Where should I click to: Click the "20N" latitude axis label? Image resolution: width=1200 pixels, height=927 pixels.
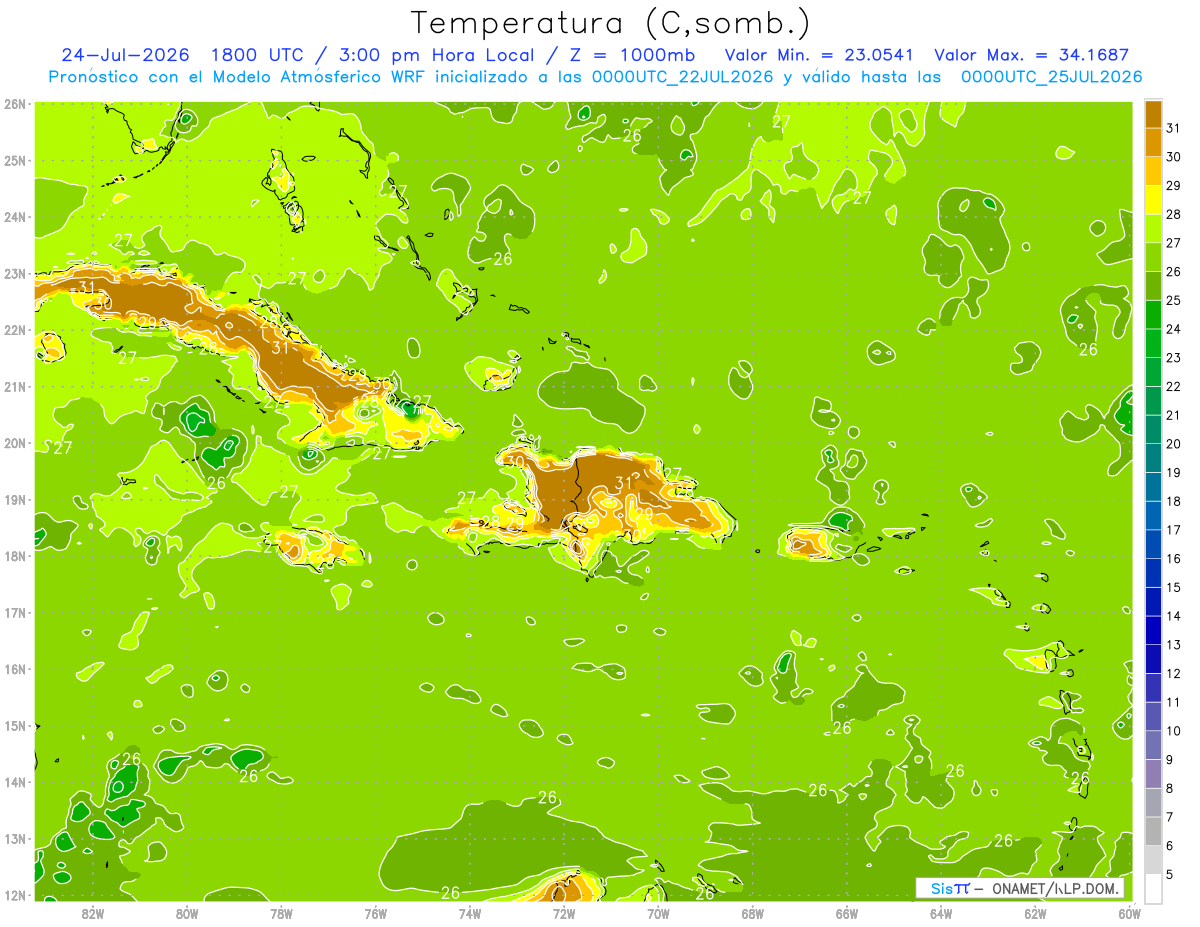pyautogui.click(x=14, y=443)
